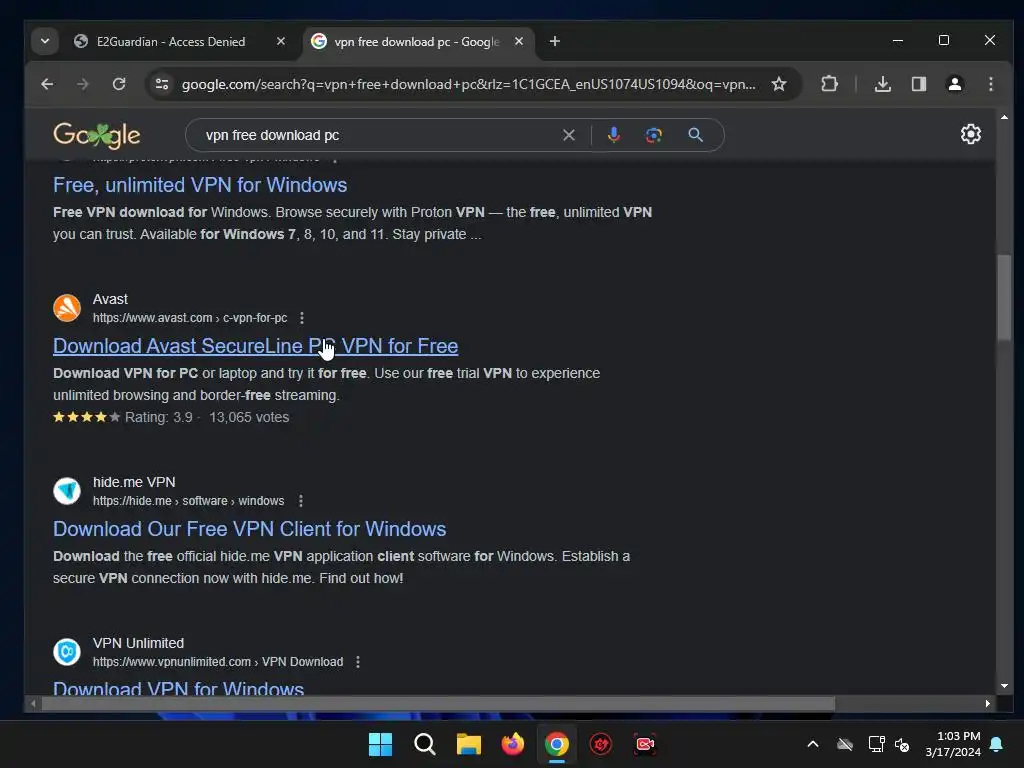Open the screen recorder taskbar icon

tap(645, 744)
